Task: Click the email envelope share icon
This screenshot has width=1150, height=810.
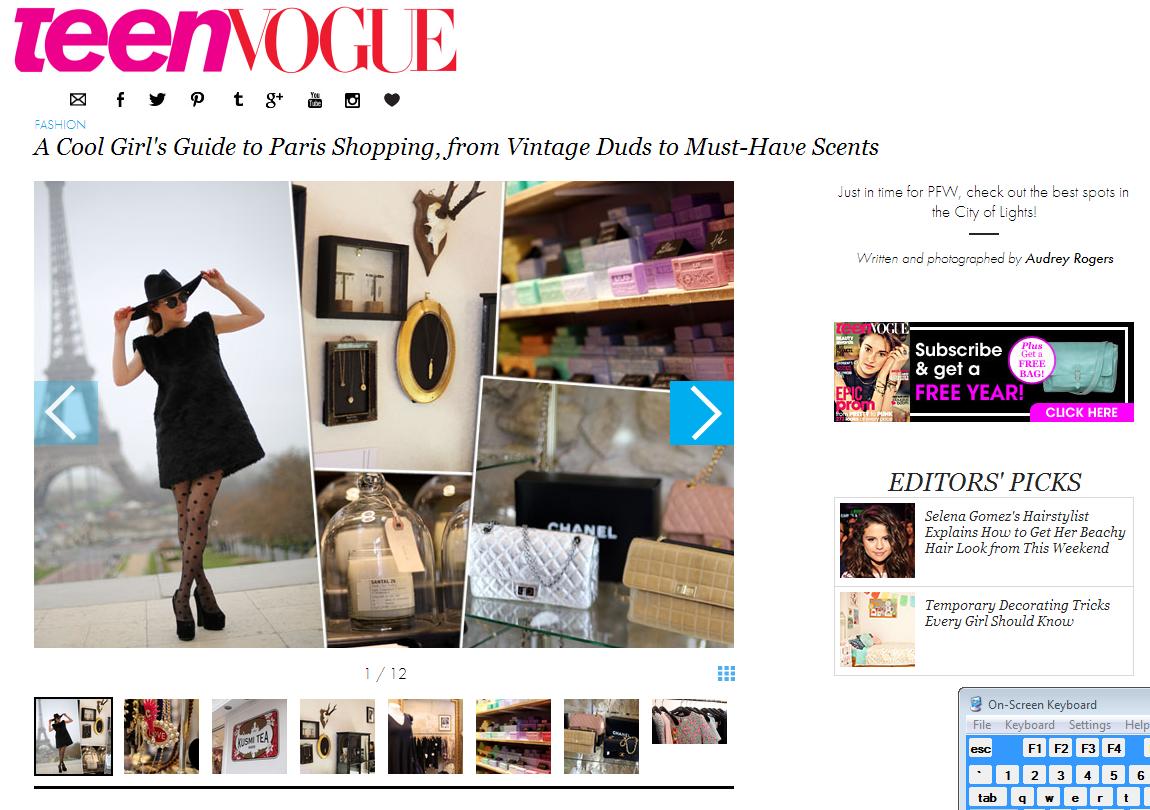Action: click(78, 100)
